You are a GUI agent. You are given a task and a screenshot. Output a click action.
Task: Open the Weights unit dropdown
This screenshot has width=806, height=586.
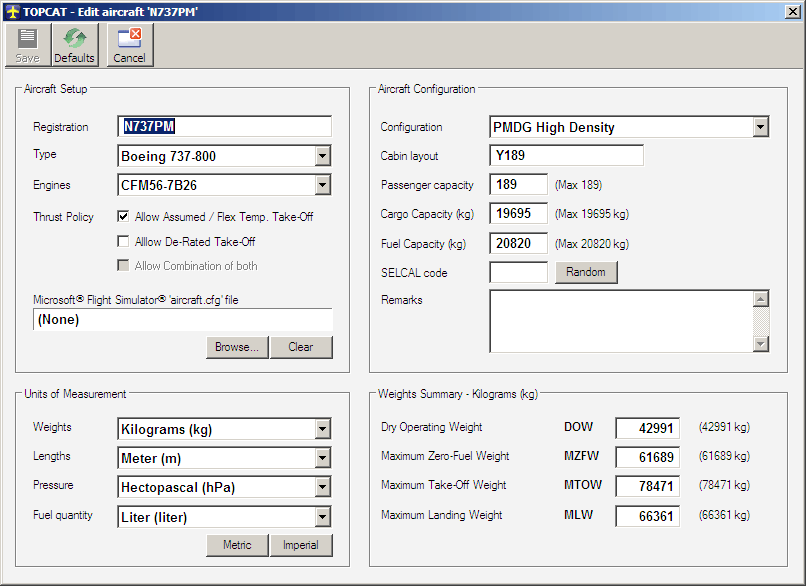pyautogui.click(x=322, y=429)
